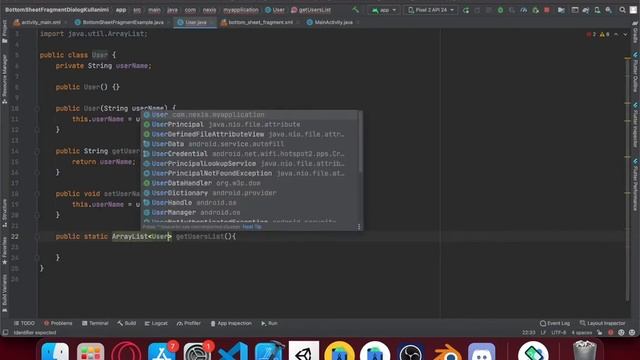
Task: Open the Gradle side tool window tab
Action: tap(636, 33)
